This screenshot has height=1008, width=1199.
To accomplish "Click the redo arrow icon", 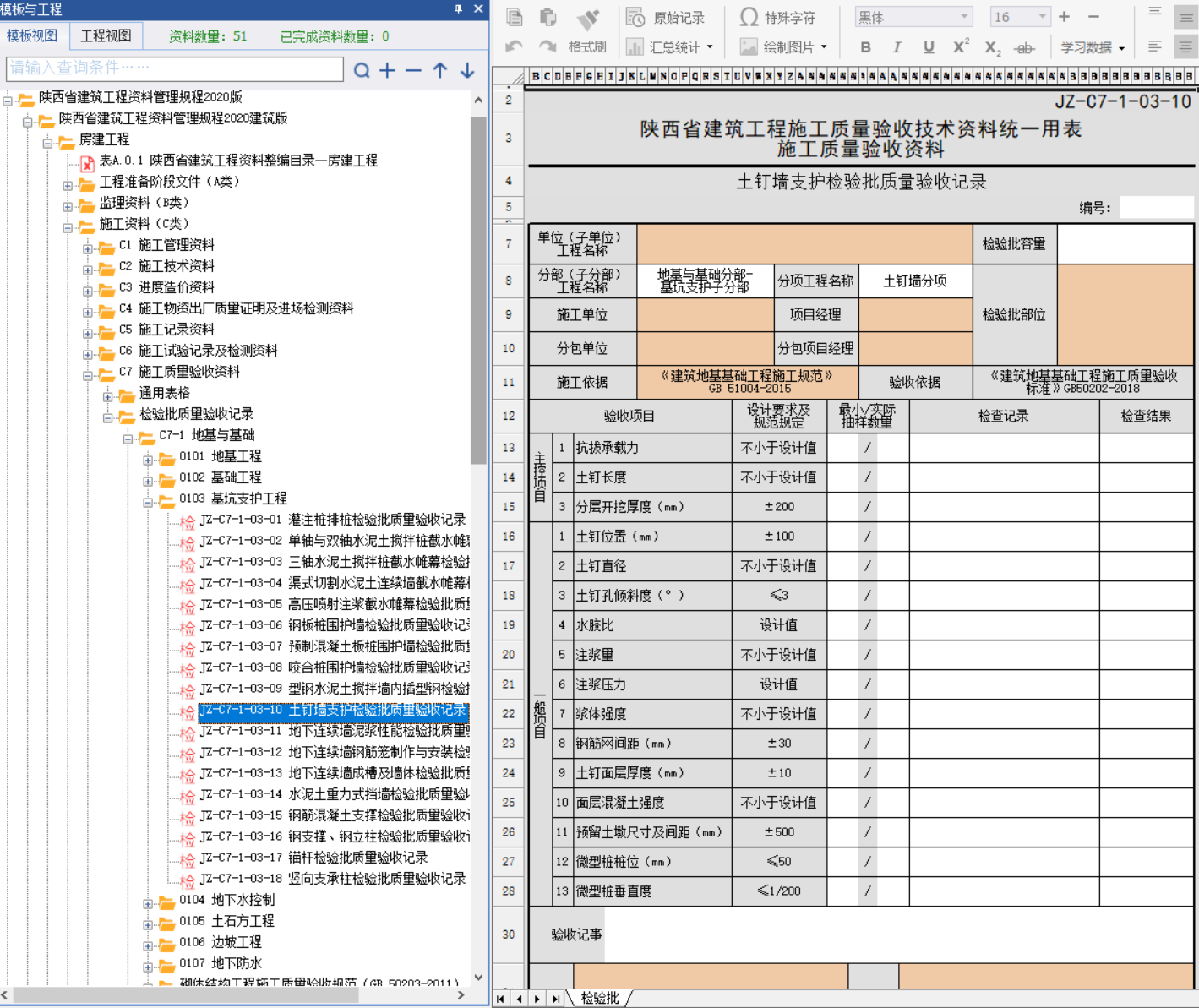I will pos(548,47).
